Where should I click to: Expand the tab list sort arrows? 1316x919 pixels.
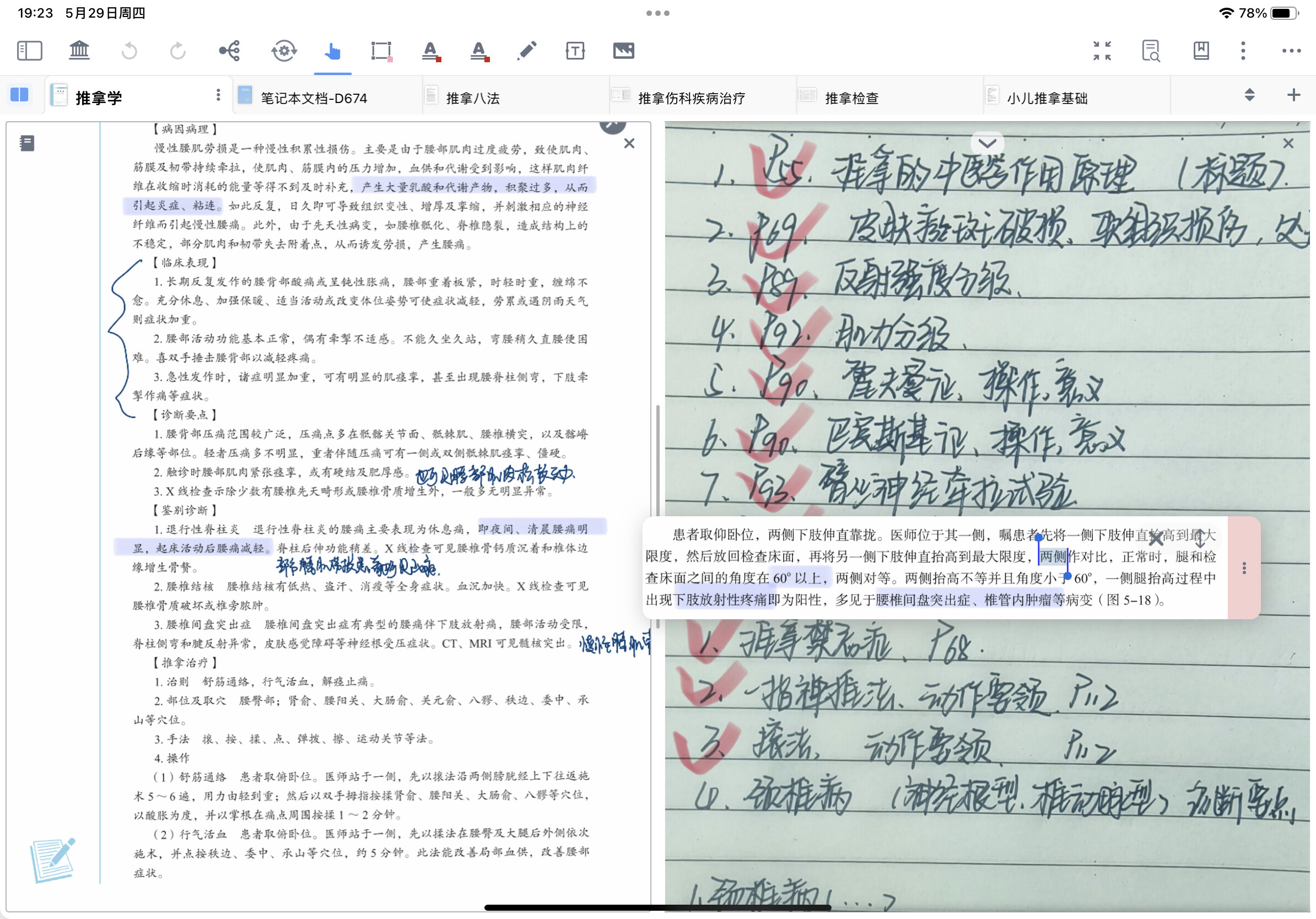point(1250,95)
